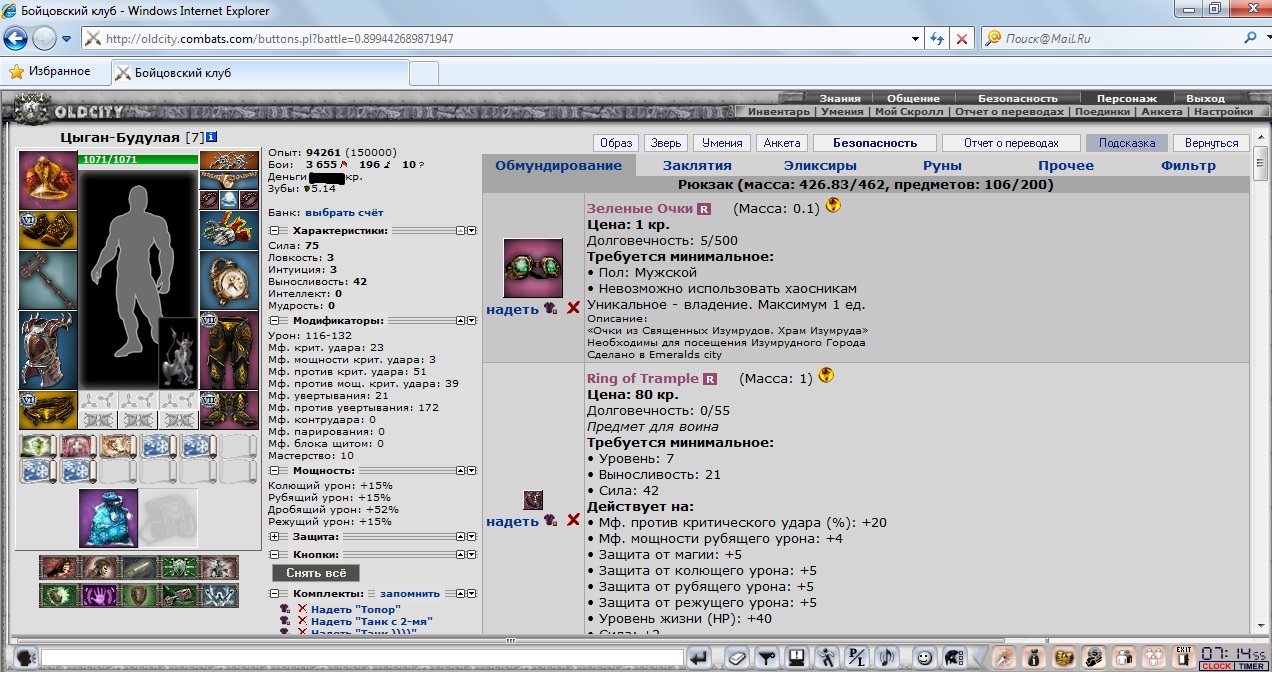The height and width of the screenshot is (674, 1272).
Task: Click the gloves equipment slot
Action: coord(229,229)
